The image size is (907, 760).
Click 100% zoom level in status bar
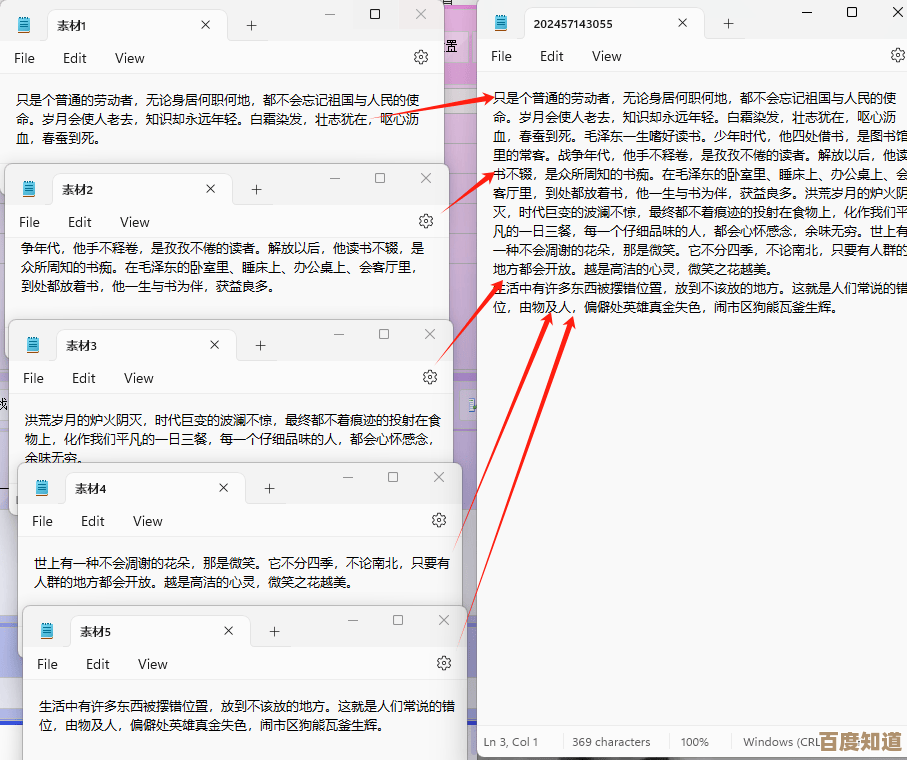694,742
